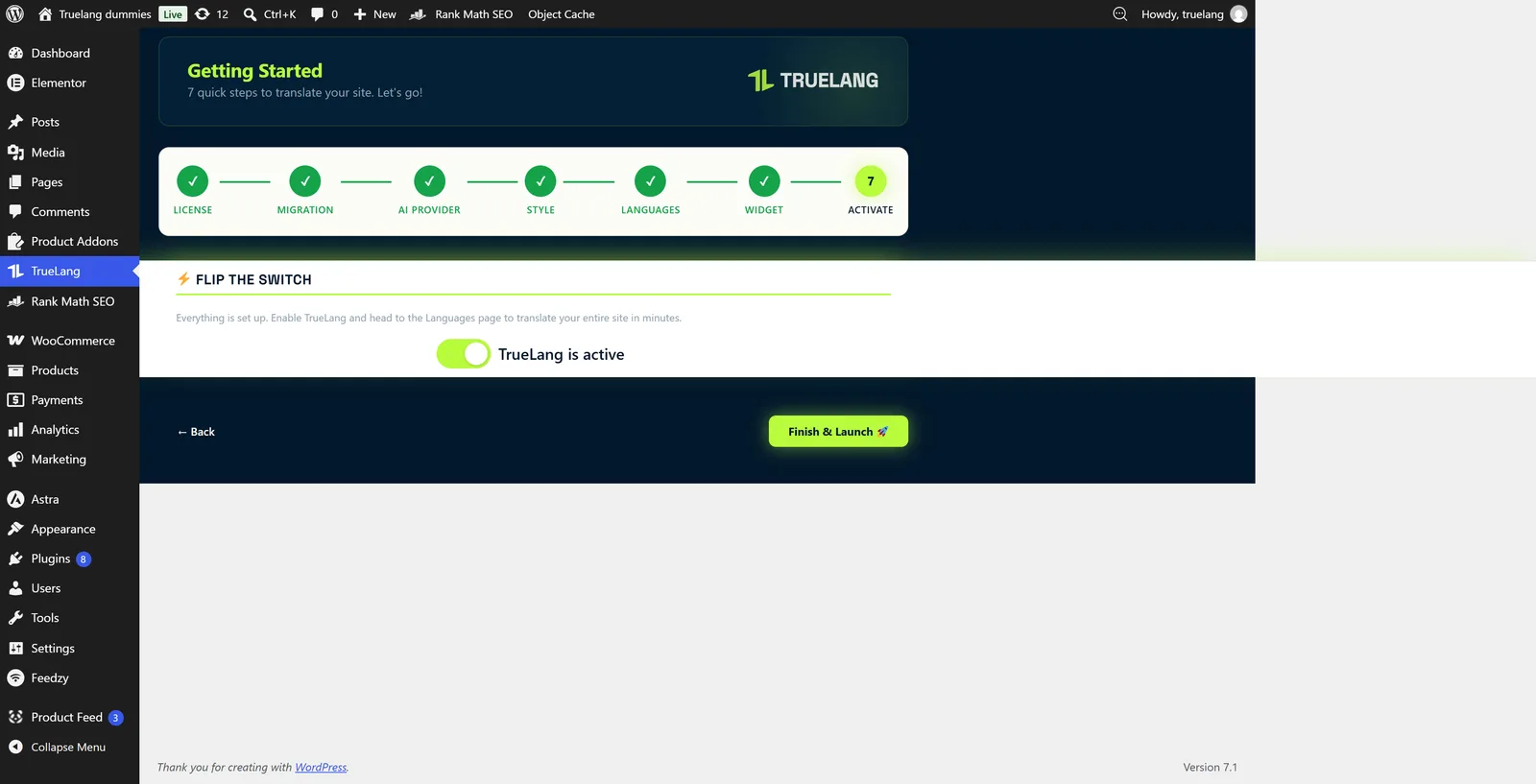1536x784 pixels.
Task: Select step 7 Activate
Action: (871, 191)
